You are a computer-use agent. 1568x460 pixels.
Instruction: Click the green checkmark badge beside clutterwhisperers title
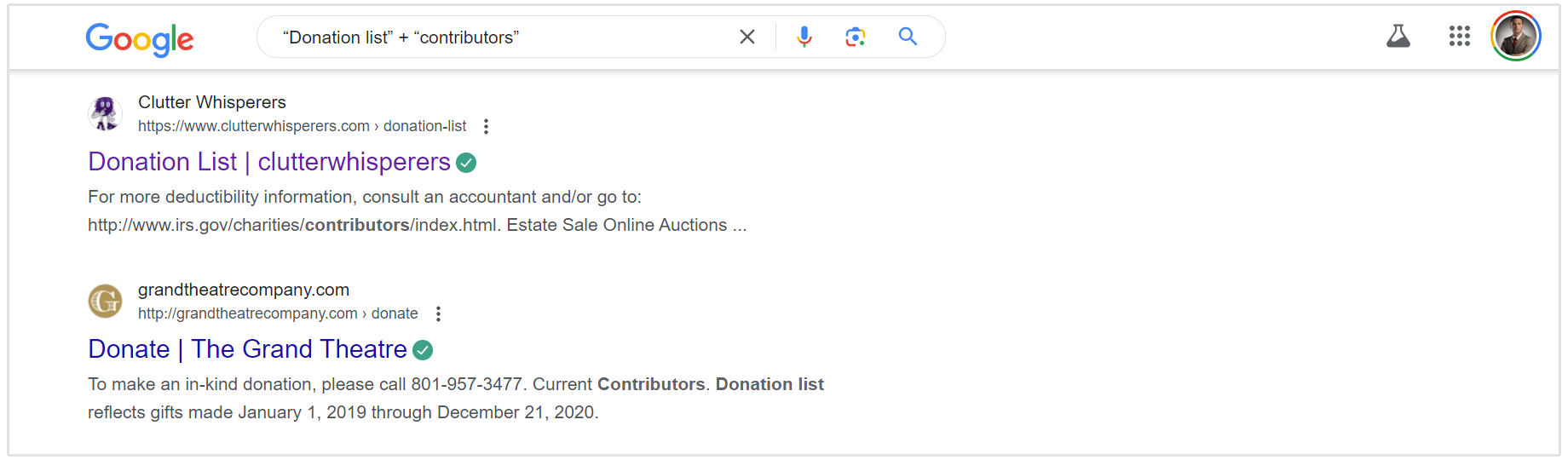click(466, 163)
